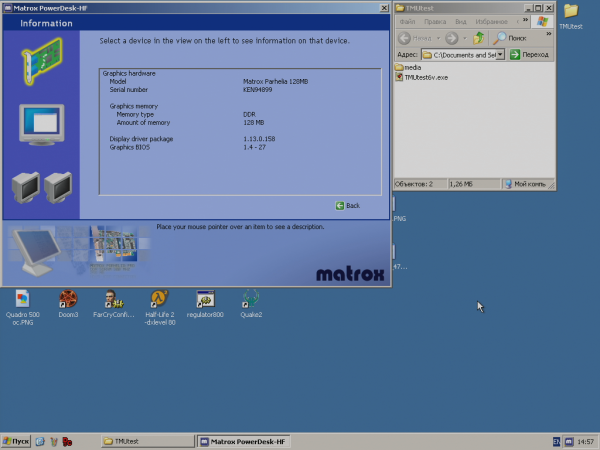Click the Назад back button in Explorer

coord(415,38)
